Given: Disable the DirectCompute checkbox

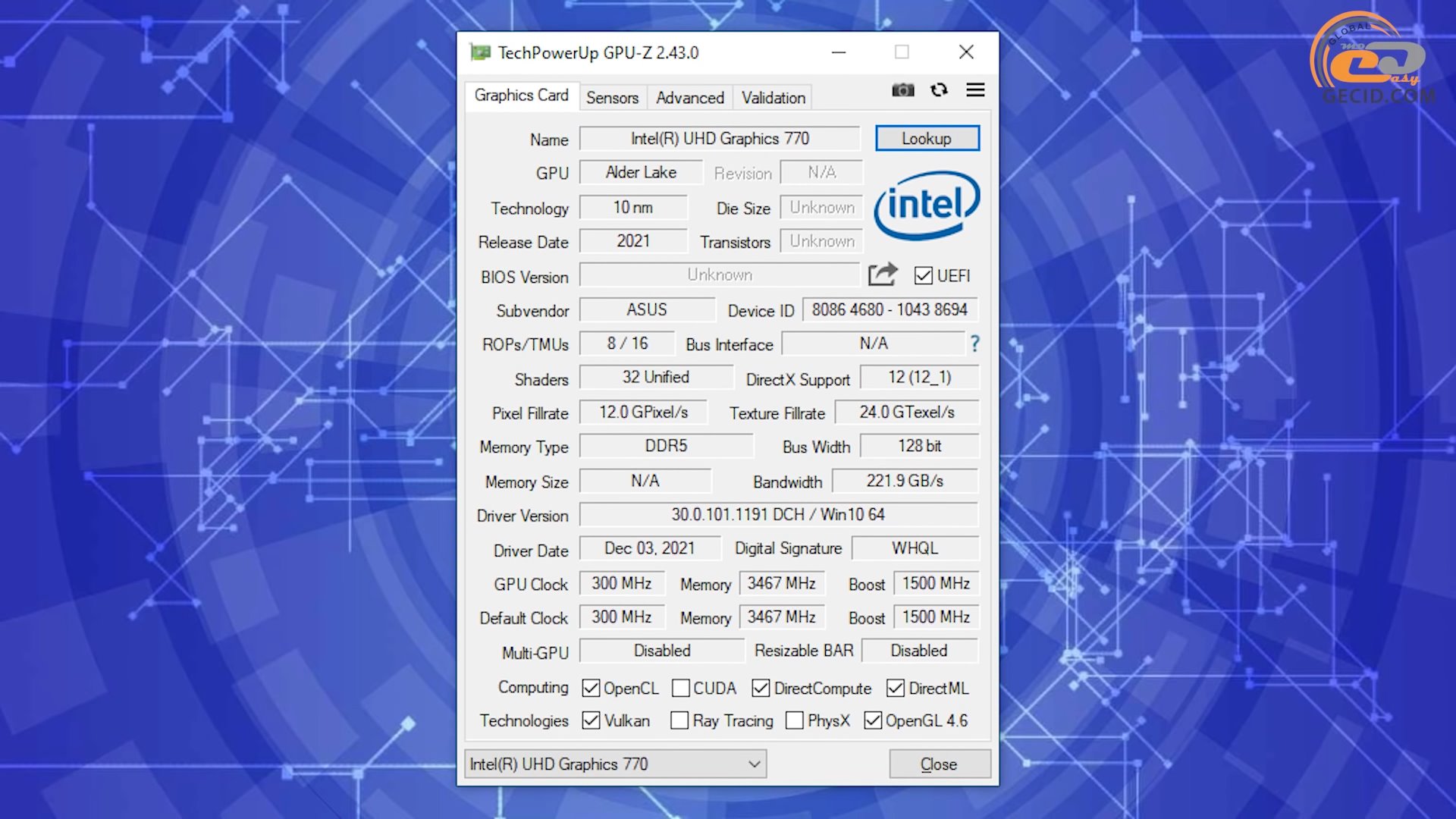Looking at the screenshot, I should coord(761,688).
